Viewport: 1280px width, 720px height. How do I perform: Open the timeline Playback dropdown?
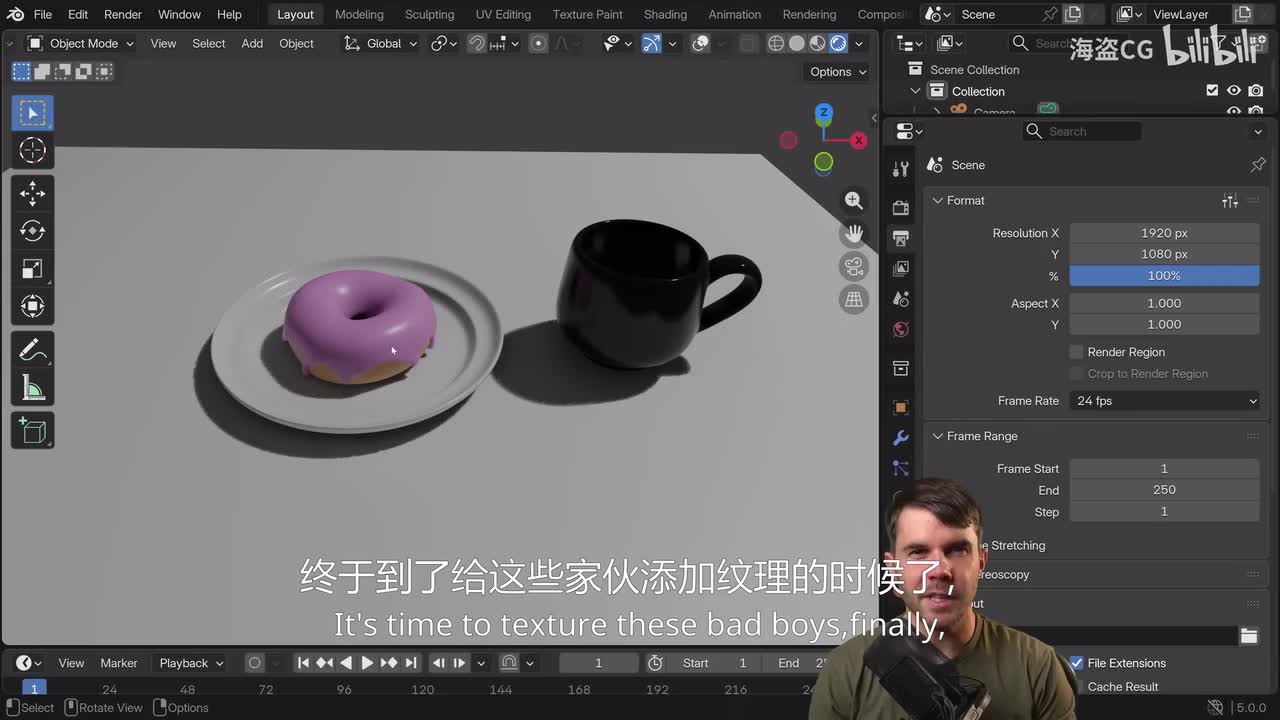click(x=191, y=663)
